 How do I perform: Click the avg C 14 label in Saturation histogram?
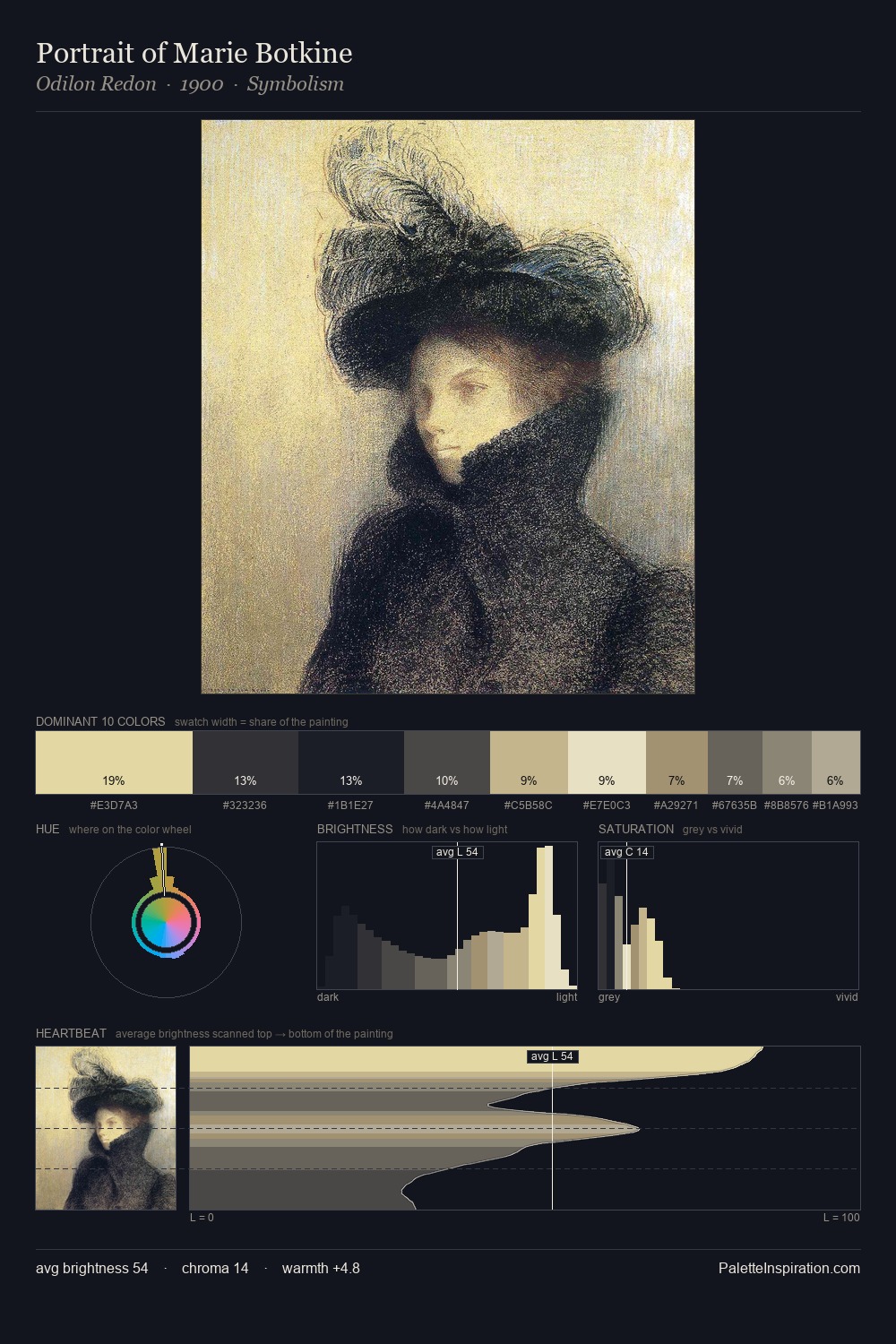click(626, 852)
